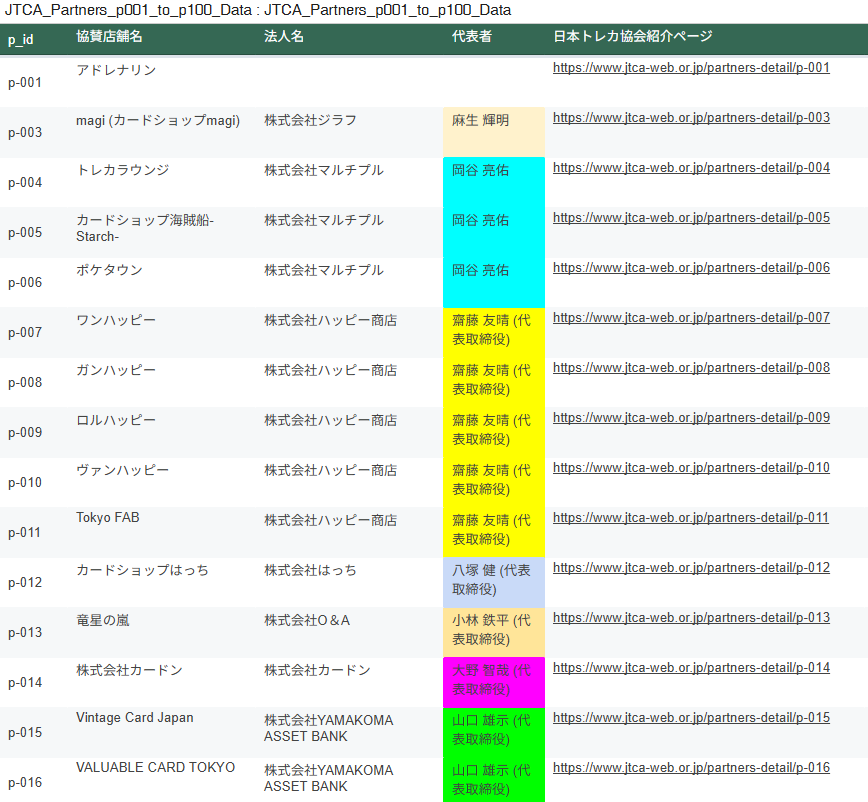Select the 麻生 輝明 representative cell
Image resolution: width=868 pixels, height=802 pixels.
494,132
